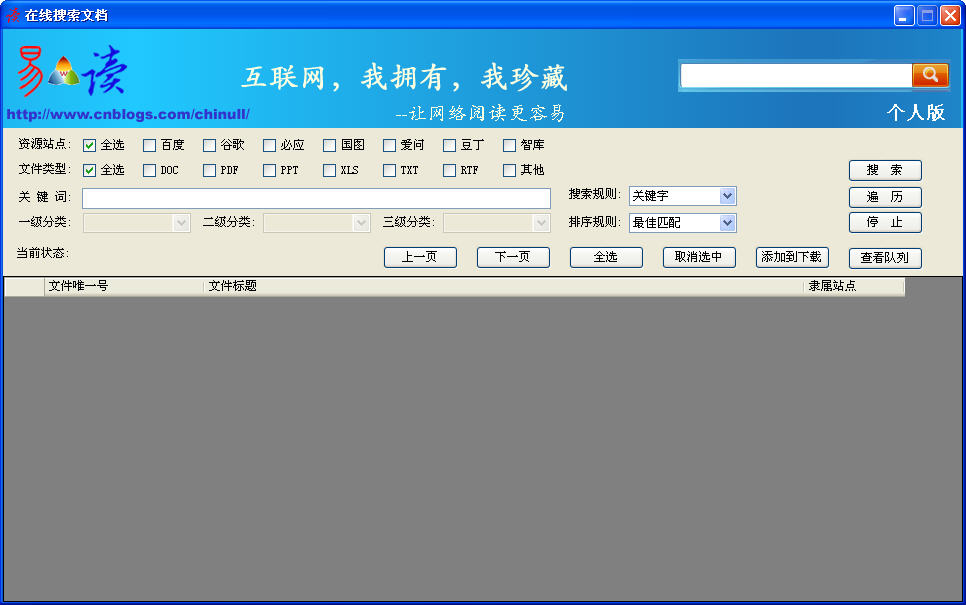Enable the 谷歌 site checkbox

(x=210, y=145)
